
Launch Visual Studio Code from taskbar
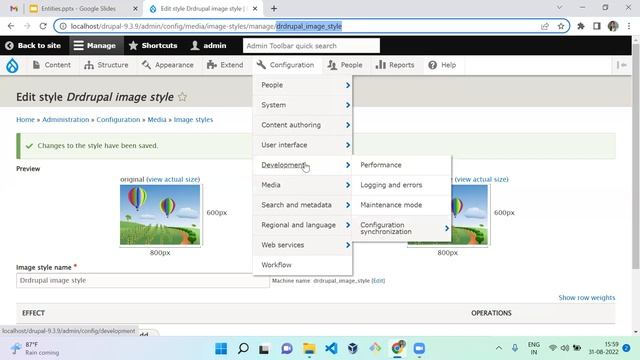[331, 348]
